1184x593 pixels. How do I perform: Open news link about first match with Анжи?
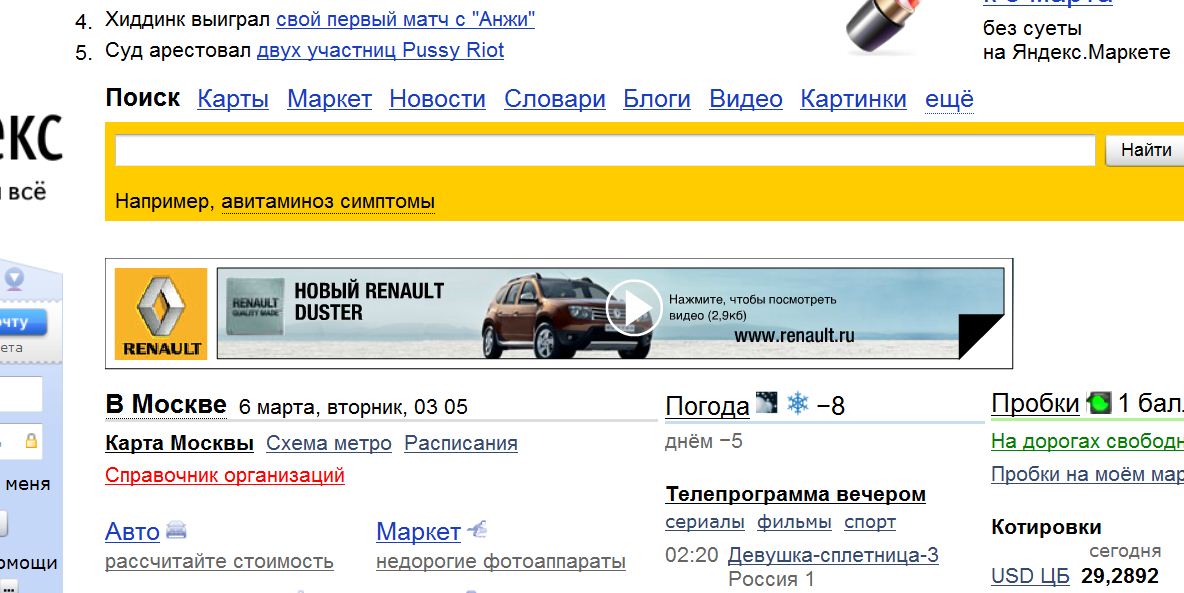[x=405, y=19]
